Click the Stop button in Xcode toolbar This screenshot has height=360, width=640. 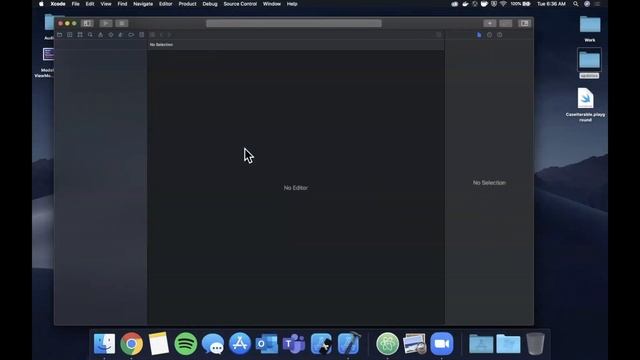(122, 23)
